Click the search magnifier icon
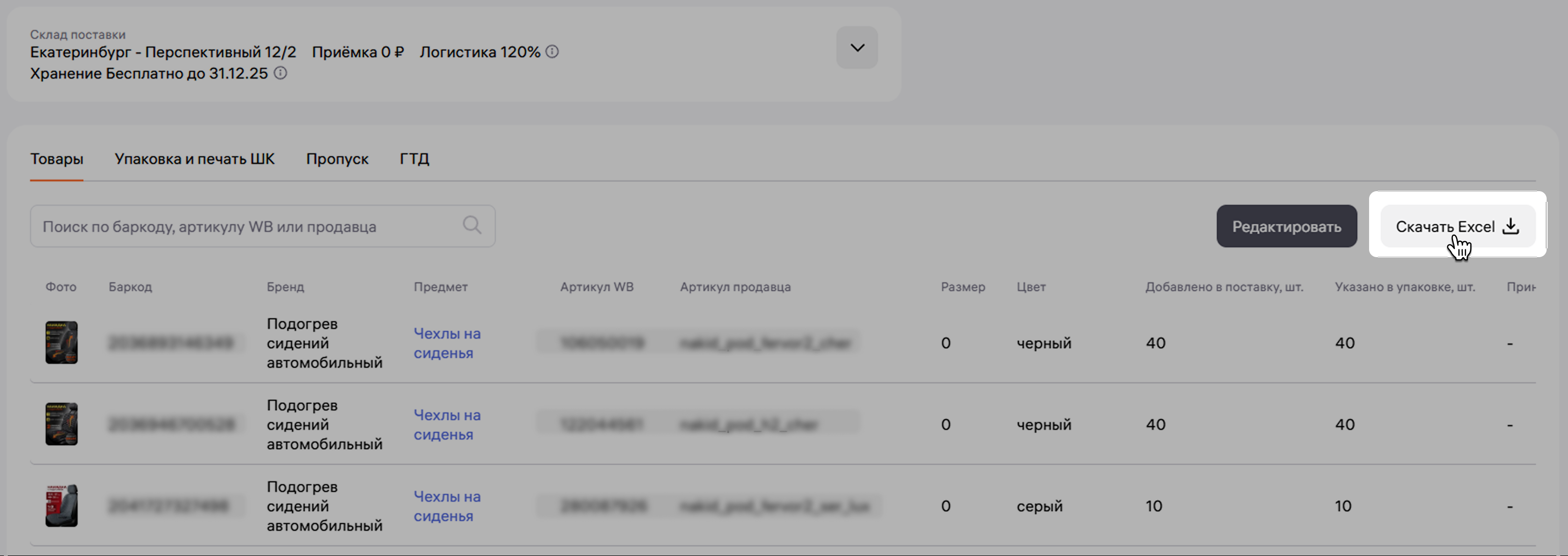This screenshot has width=1568, height=556. (472, 225)
